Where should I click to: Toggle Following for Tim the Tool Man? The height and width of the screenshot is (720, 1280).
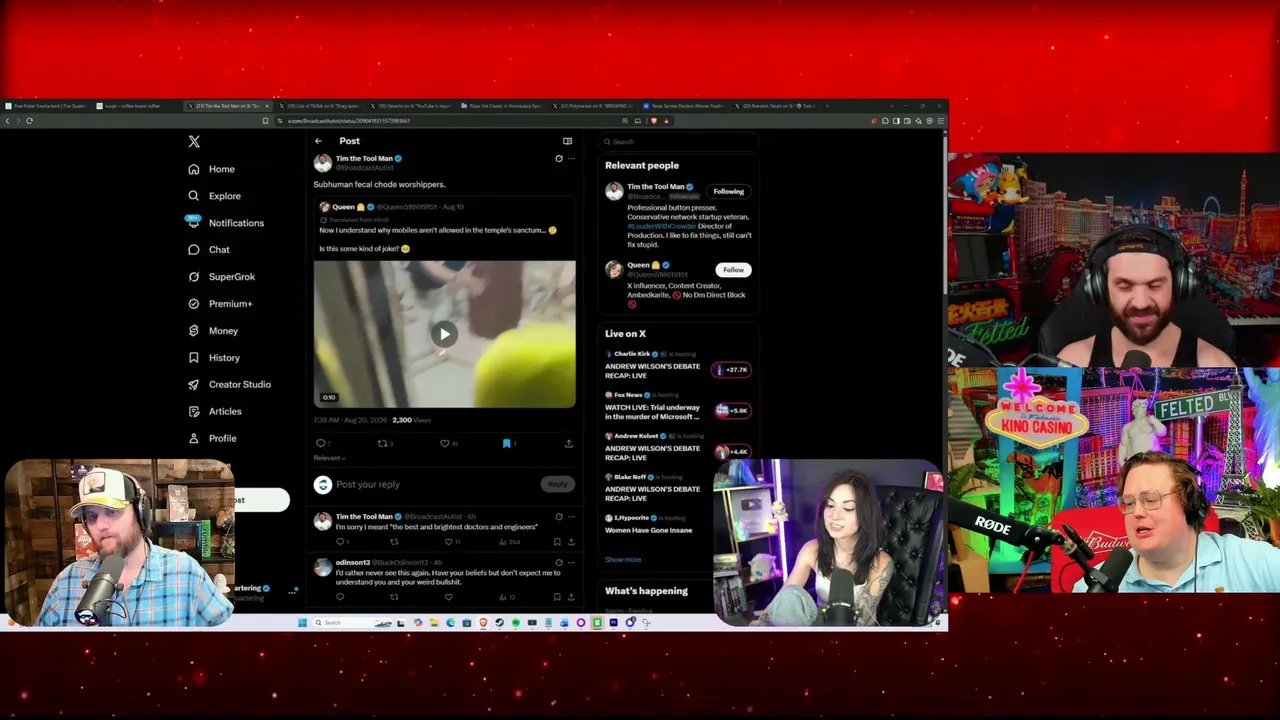pos(728,192)
